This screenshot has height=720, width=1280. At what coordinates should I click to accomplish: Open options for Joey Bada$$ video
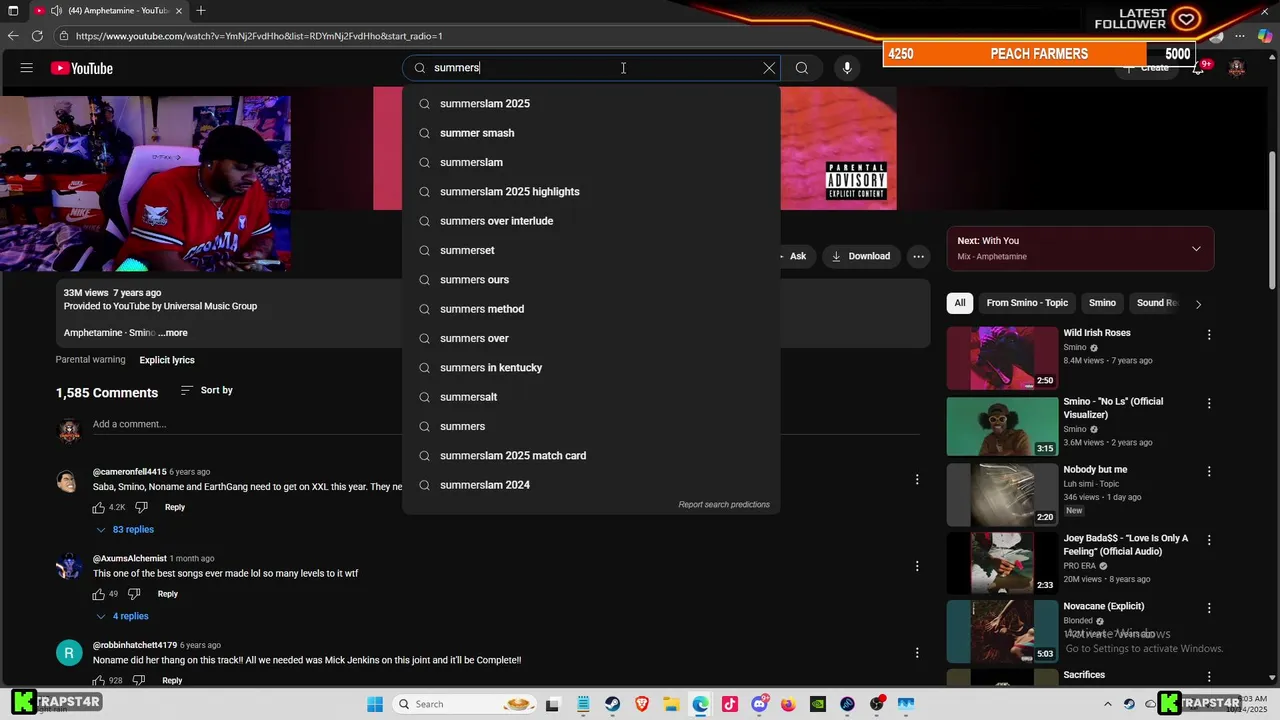tap(1209, 540)
